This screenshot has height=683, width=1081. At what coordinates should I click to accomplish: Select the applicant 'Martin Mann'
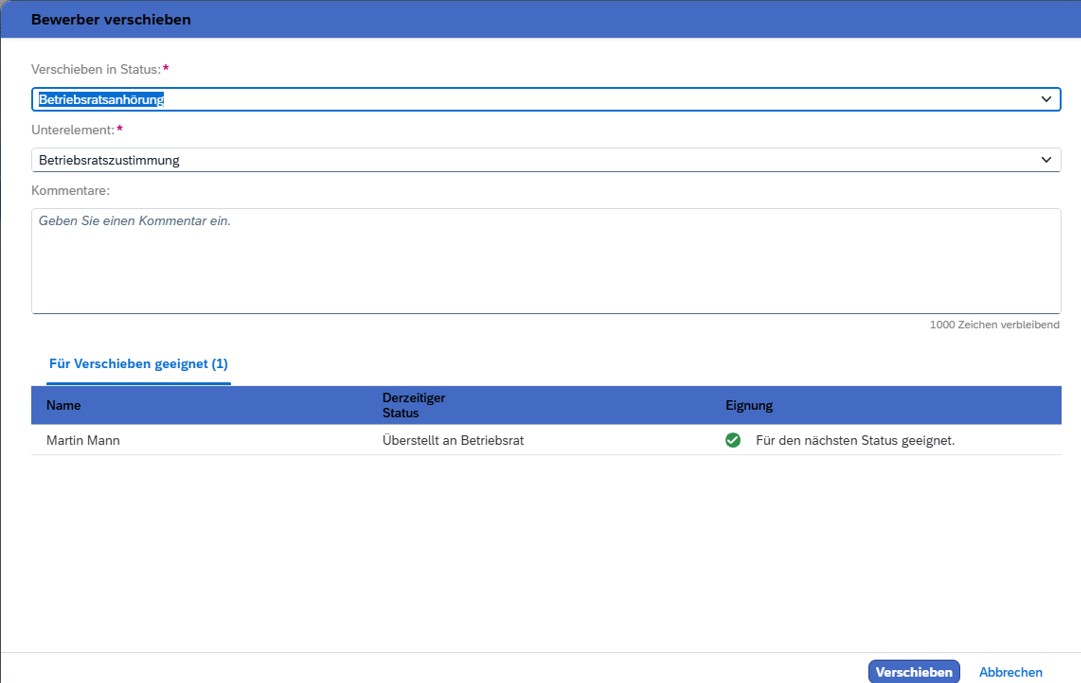(83, 440)
